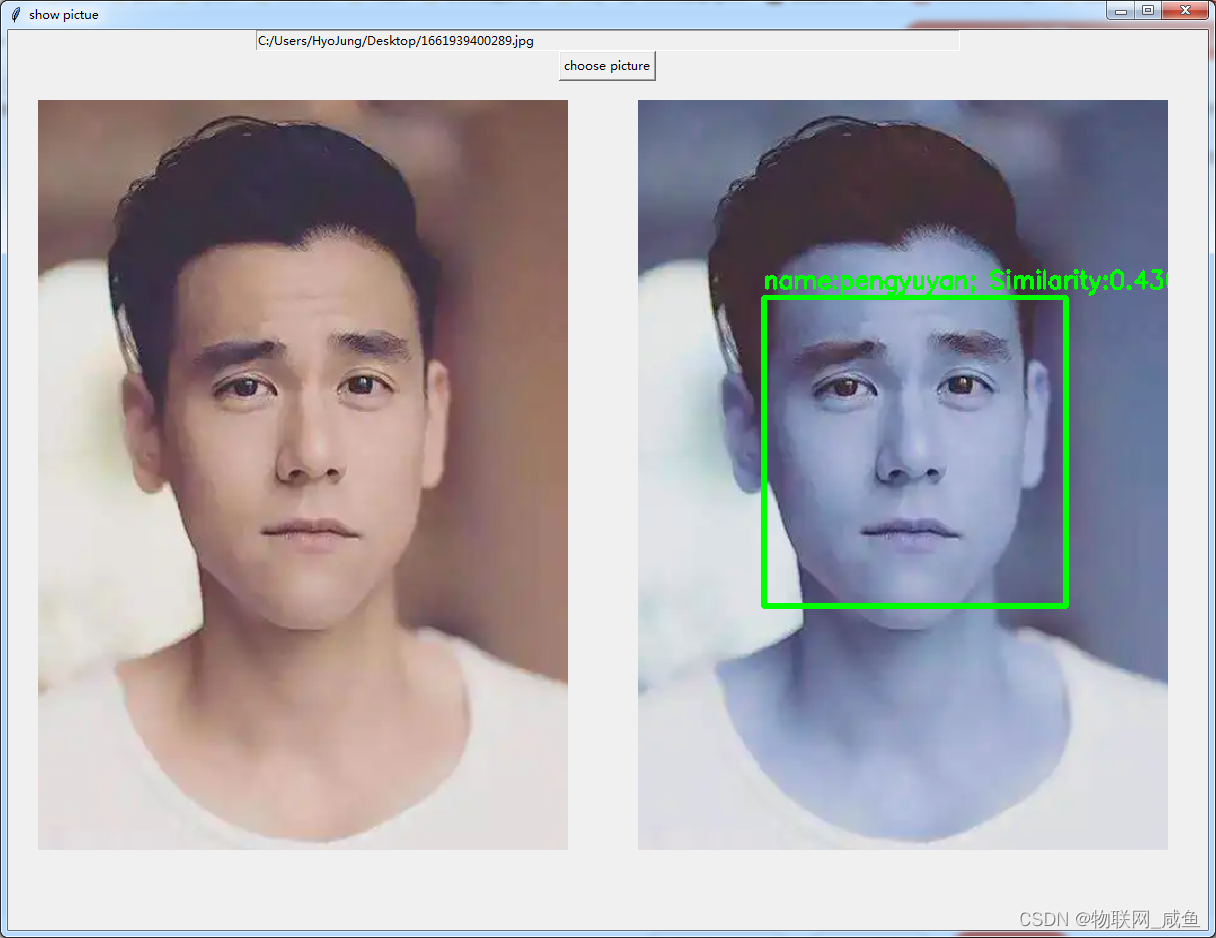This screenshot has width=1216, height=938.
Task: Click the choose picture button
Action: (x=607, y=66)
